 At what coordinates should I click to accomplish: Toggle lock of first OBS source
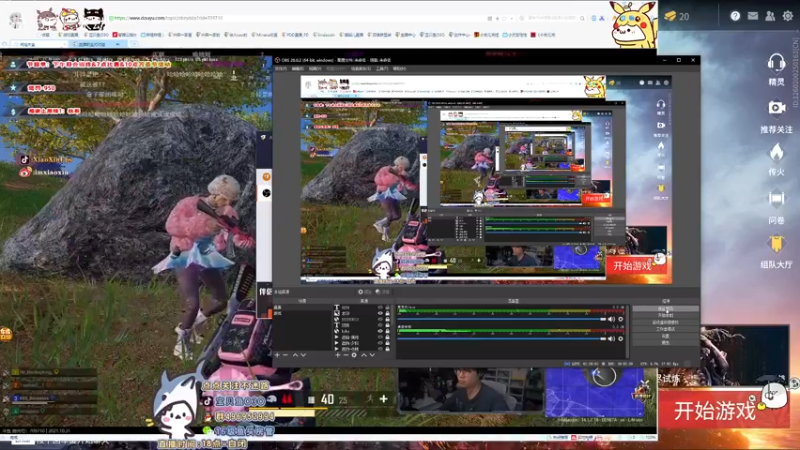tap(387, 308)
